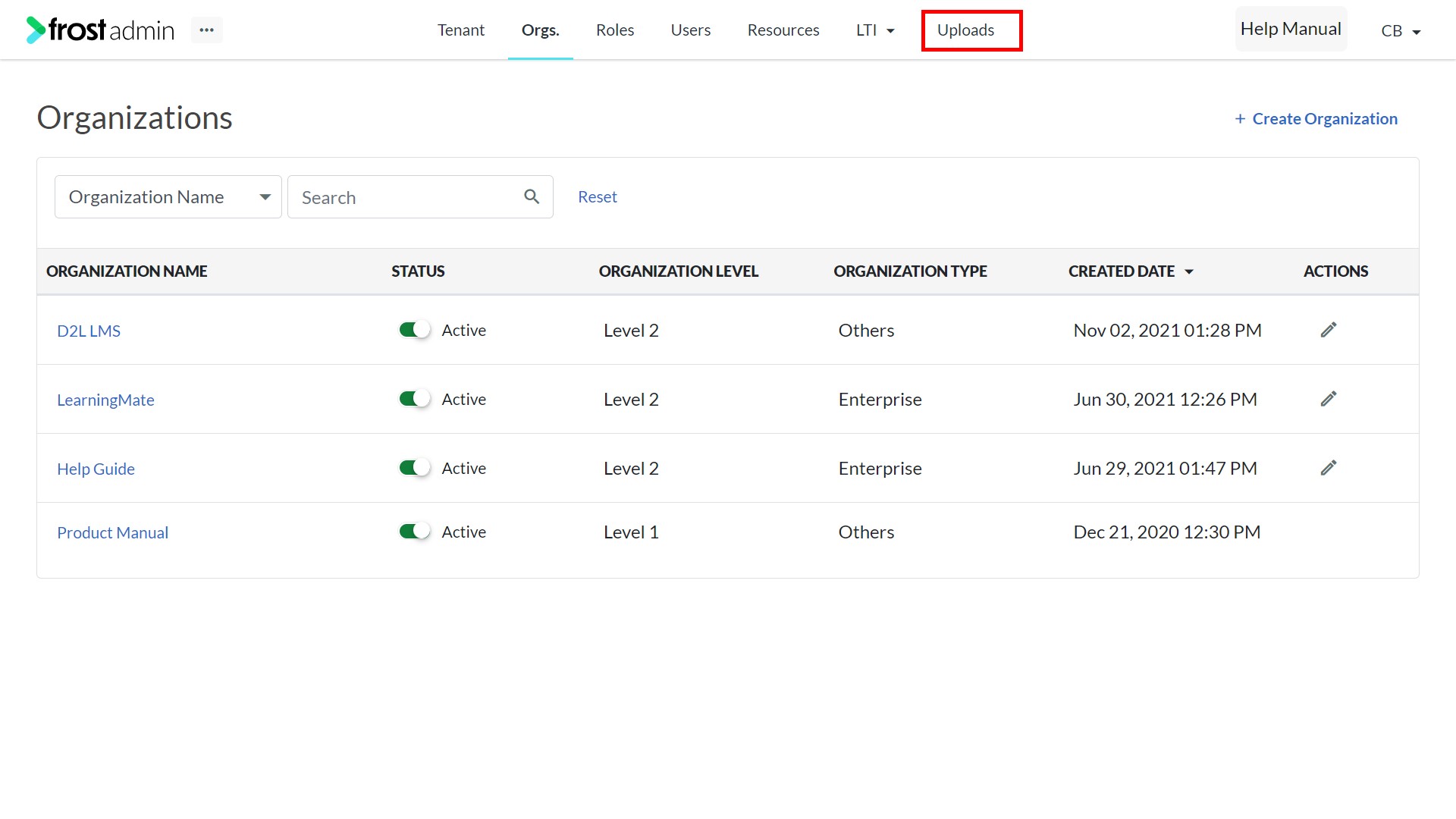Screen dimensions: 1456x819
Task: Edit the D2L LMS organization pencil icon
Action: pos(1329,330)
